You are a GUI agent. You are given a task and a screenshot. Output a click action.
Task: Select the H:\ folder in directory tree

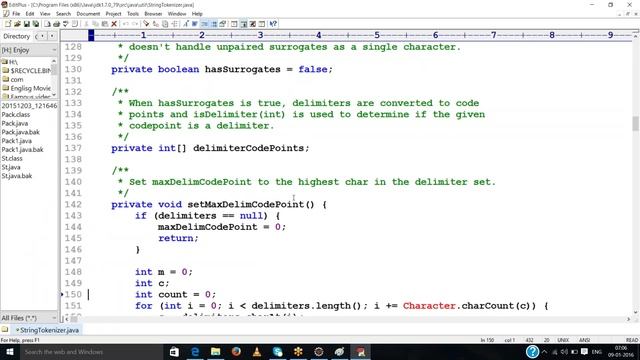[10, 62]
